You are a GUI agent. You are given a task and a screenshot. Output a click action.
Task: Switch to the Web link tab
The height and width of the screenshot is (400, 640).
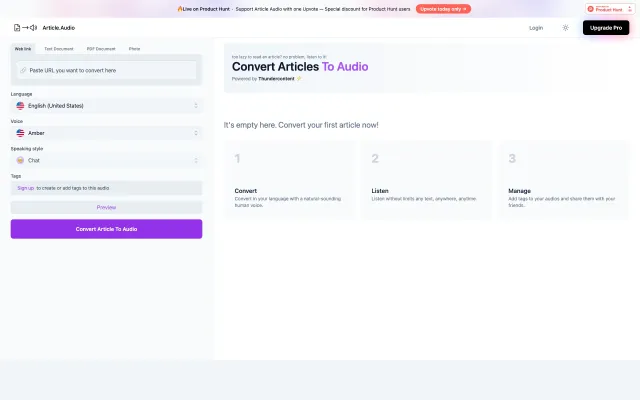pyautogui.click(x=23, y=49)
